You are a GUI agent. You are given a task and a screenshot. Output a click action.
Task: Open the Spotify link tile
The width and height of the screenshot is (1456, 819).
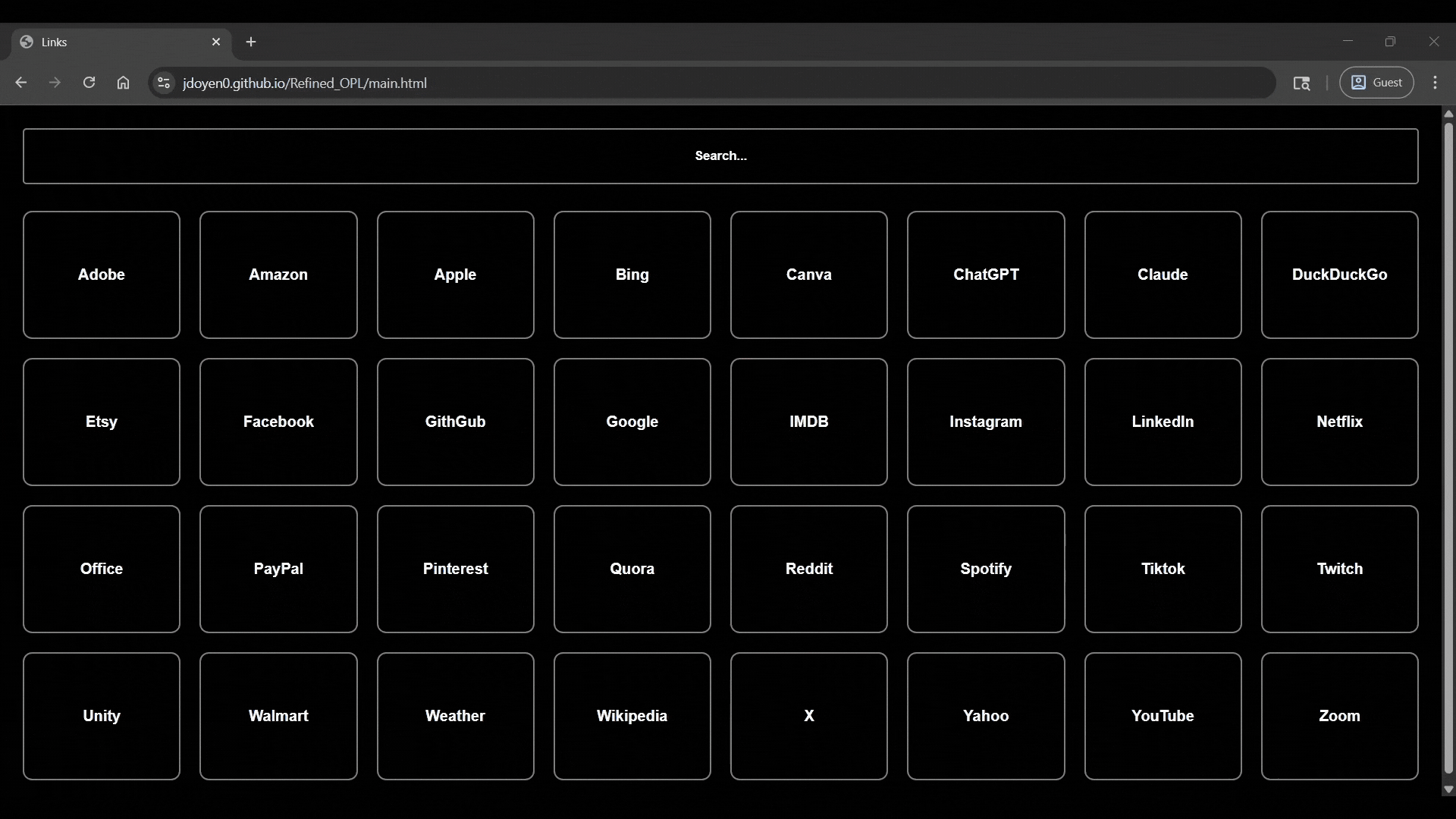coord(986,569)
